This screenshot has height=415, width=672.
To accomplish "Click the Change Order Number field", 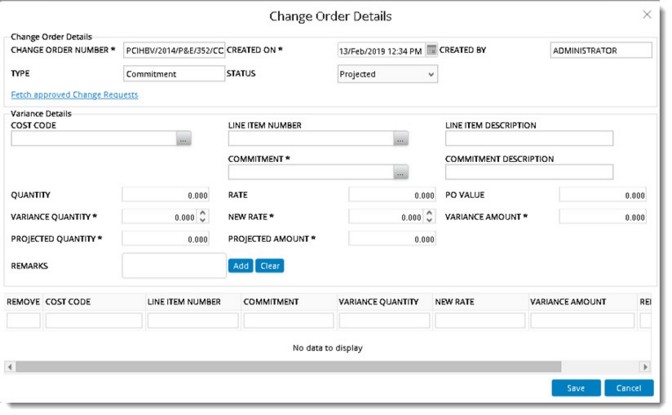I will [x=174, y=50].
